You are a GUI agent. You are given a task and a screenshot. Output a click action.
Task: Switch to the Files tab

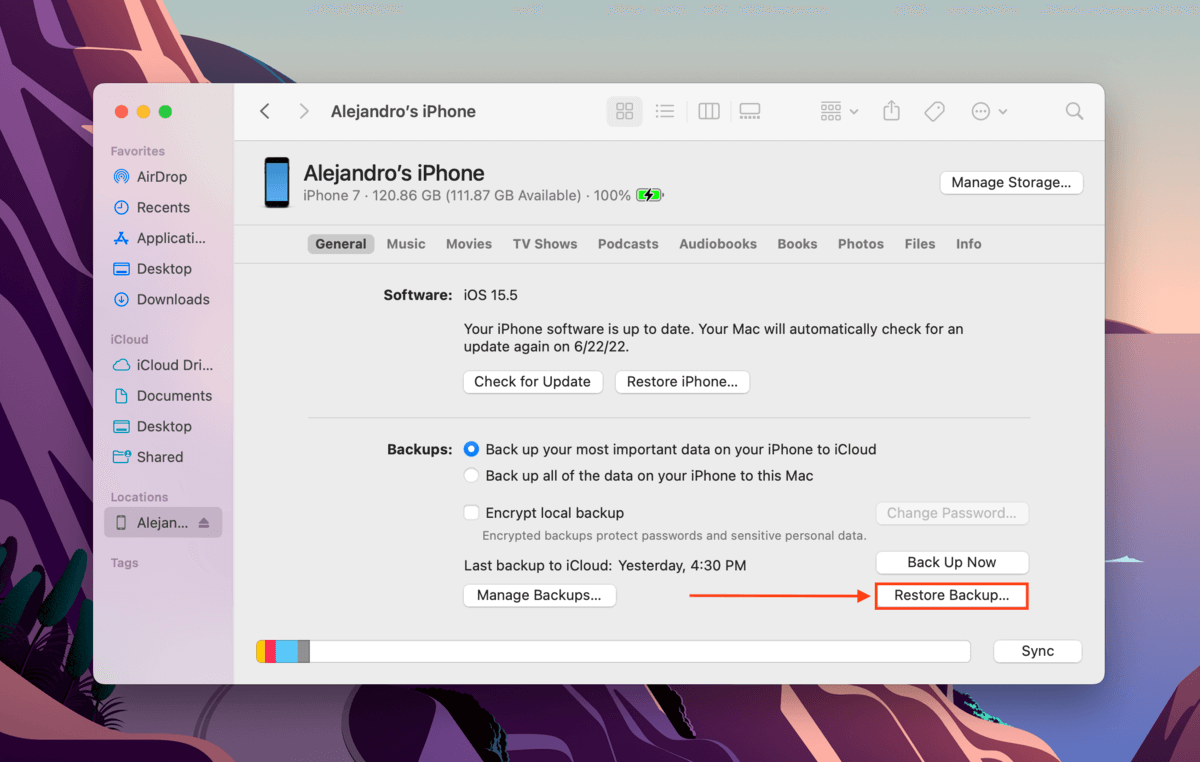[x=920, y=244]
